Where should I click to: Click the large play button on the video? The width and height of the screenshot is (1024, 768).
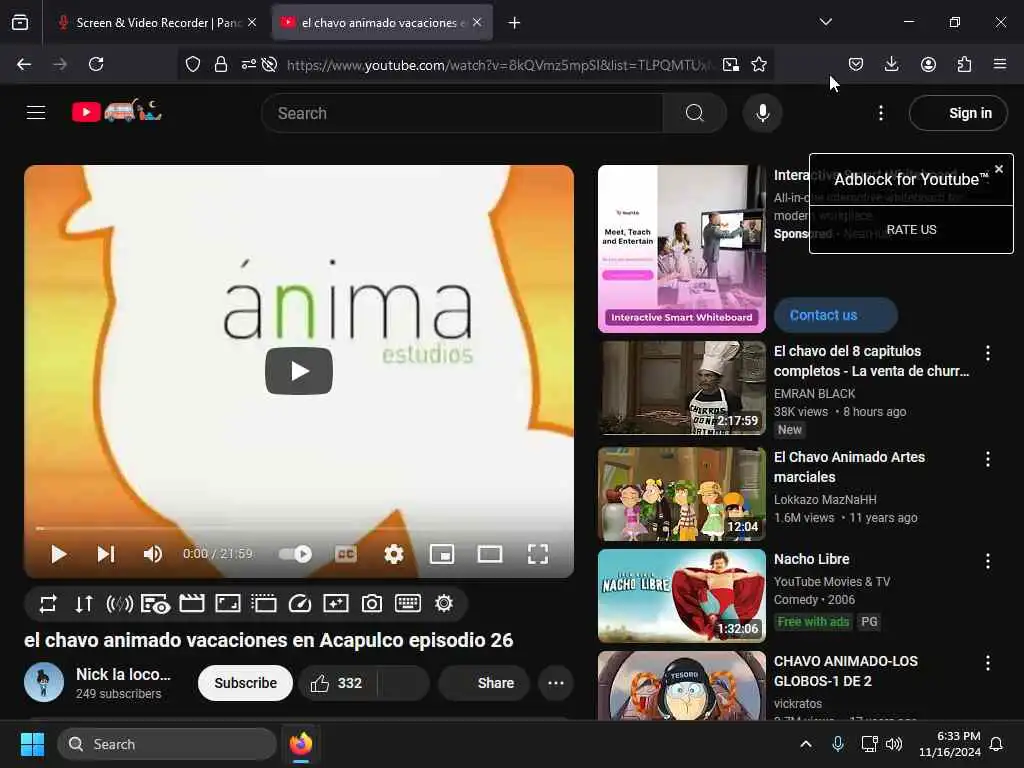(299, 371)
